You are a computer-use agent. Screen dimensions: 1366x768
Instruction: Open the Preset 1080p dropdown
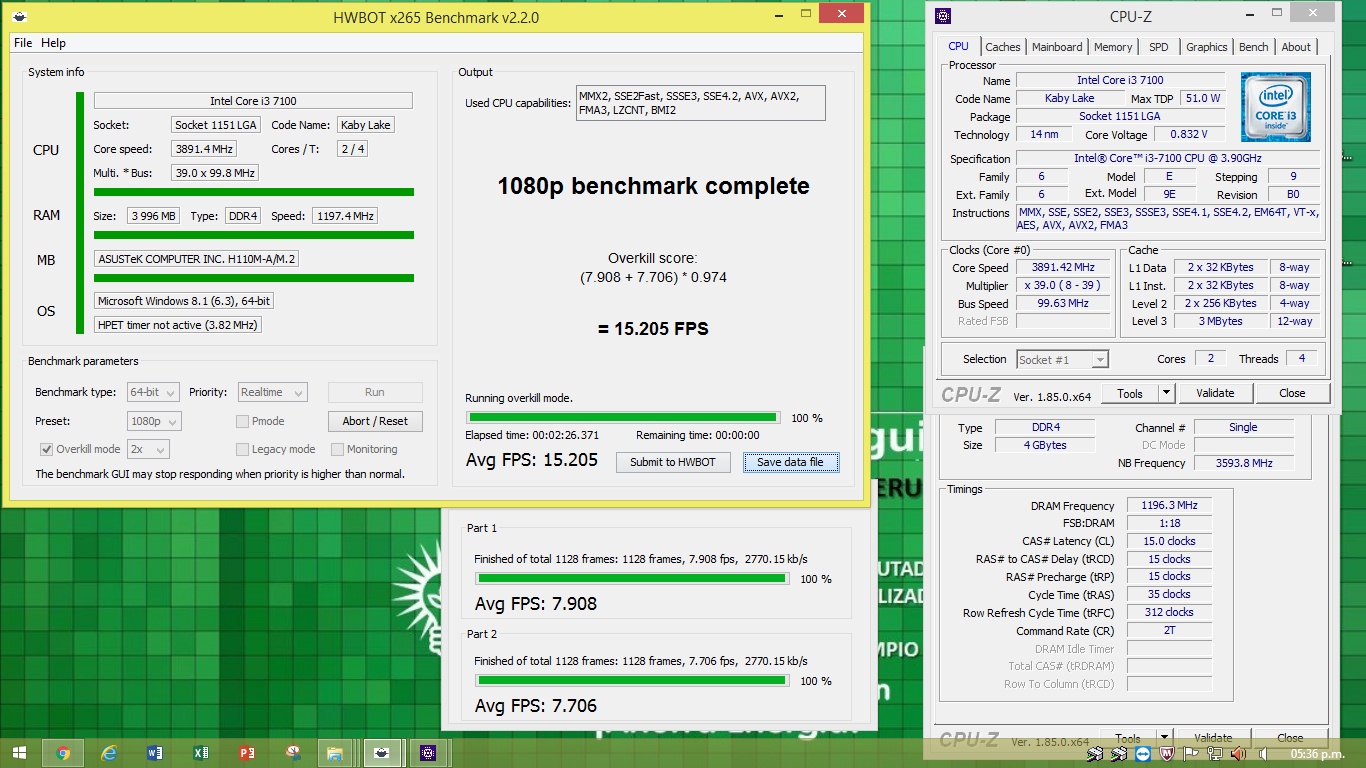coord(154,421)
